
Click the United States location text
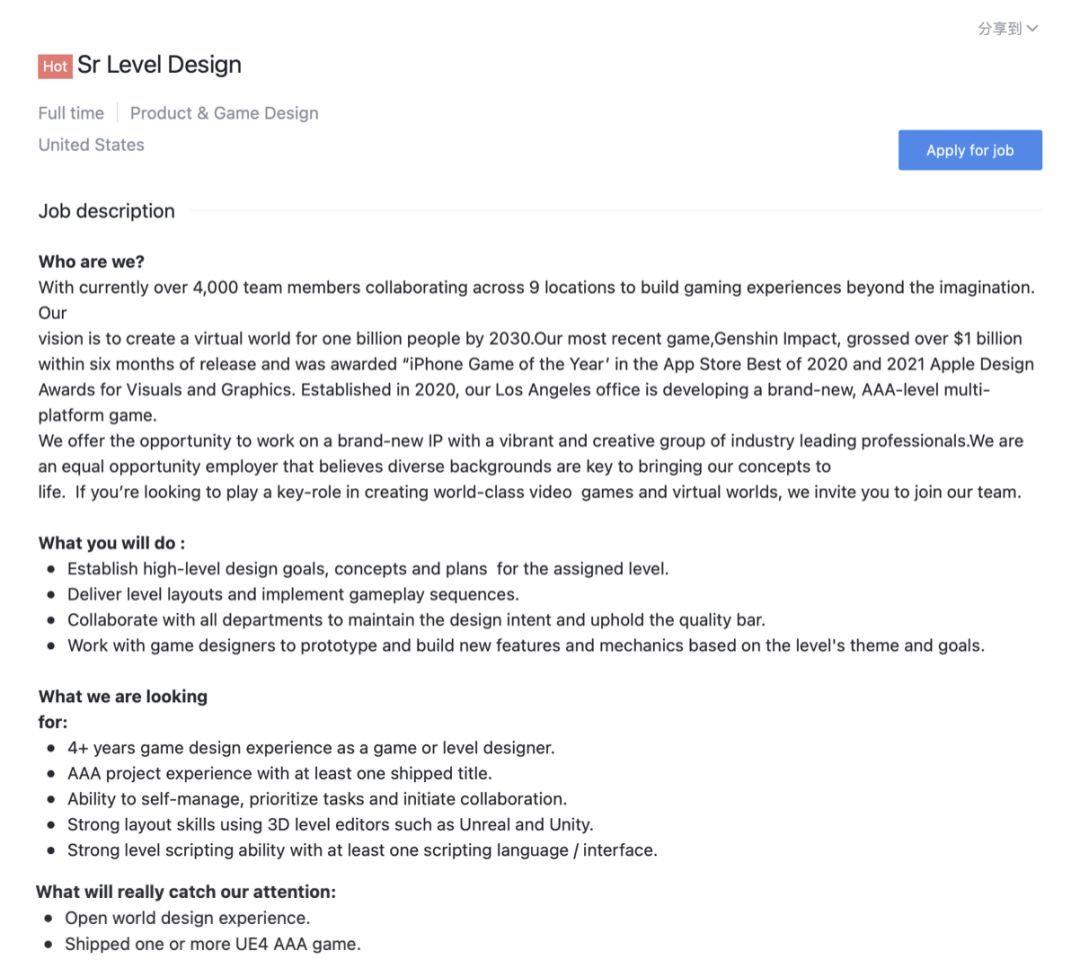click(x=91, y=145)
